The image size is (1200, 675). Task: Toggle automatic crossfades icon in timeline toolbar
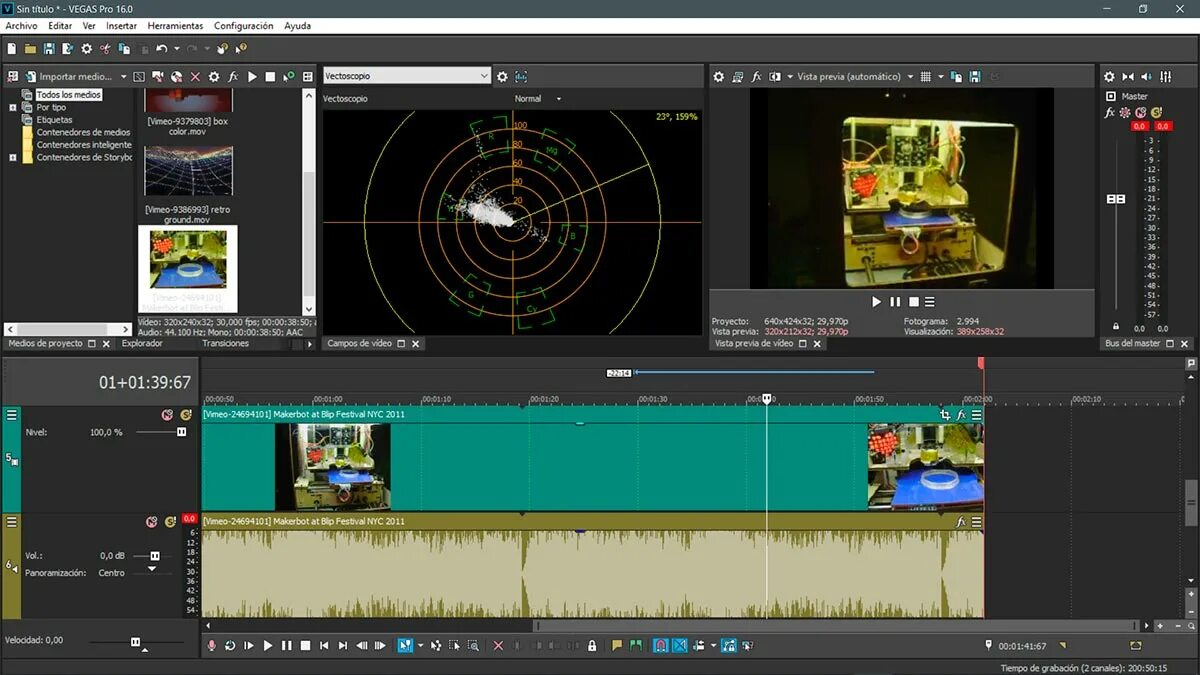(680, 646)
